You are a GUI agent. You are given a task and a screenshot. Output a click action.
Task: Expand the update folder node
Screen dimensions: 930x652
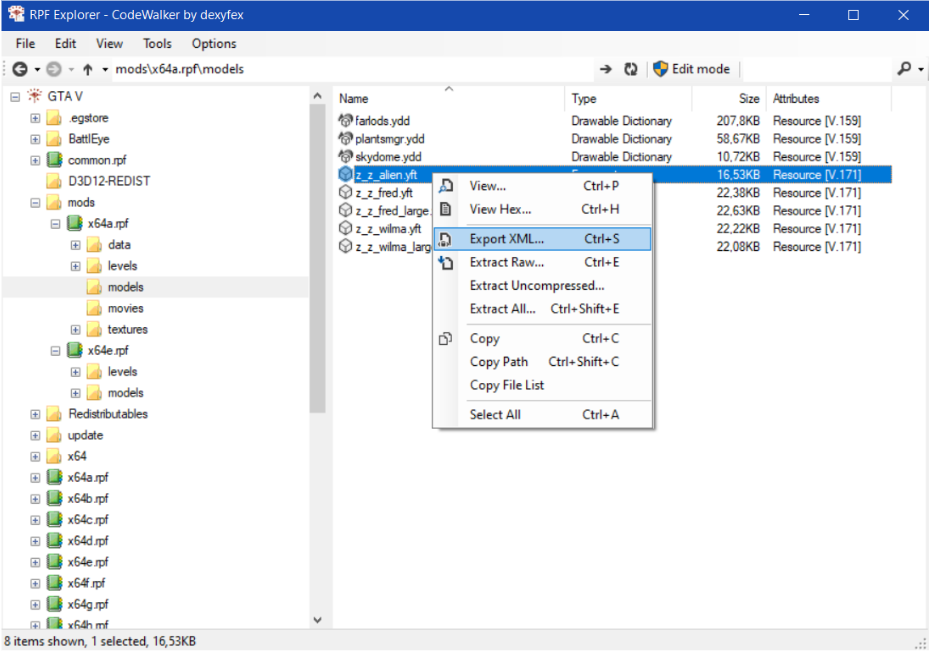pos(35,436)
